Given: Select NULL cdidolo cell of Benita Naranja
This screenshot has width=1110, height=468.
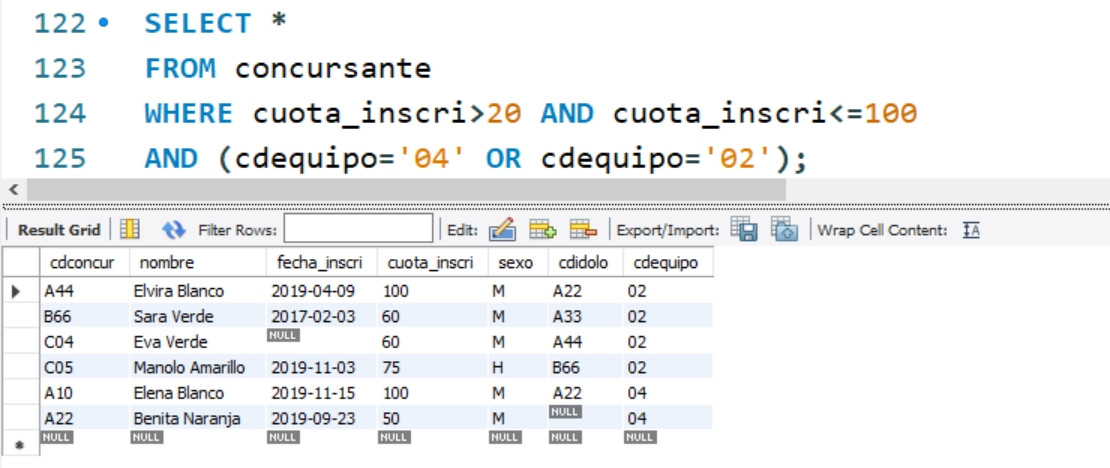Looking at the screenshot, I should (585, 418).
